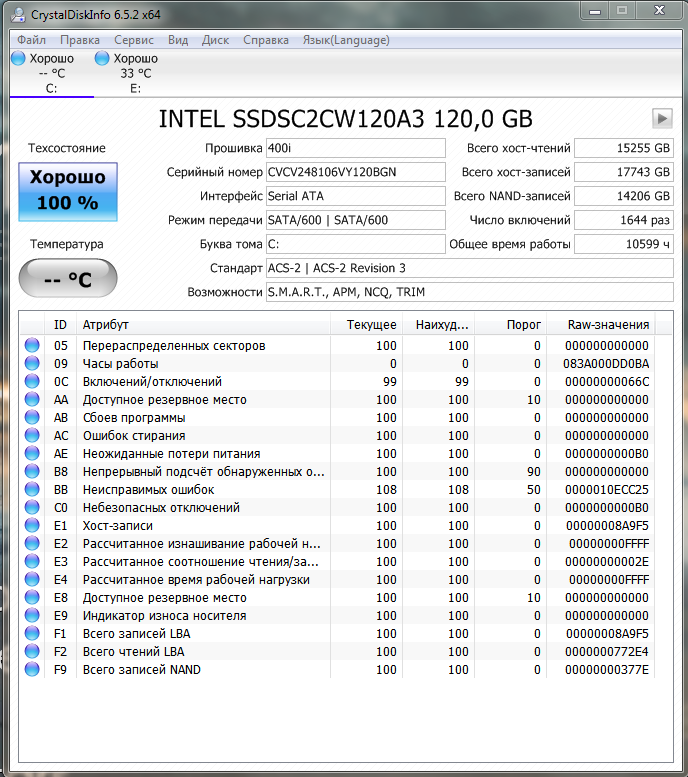Click the ID column header
This screenshot has height=777, width=688.
tap(60, 325)
